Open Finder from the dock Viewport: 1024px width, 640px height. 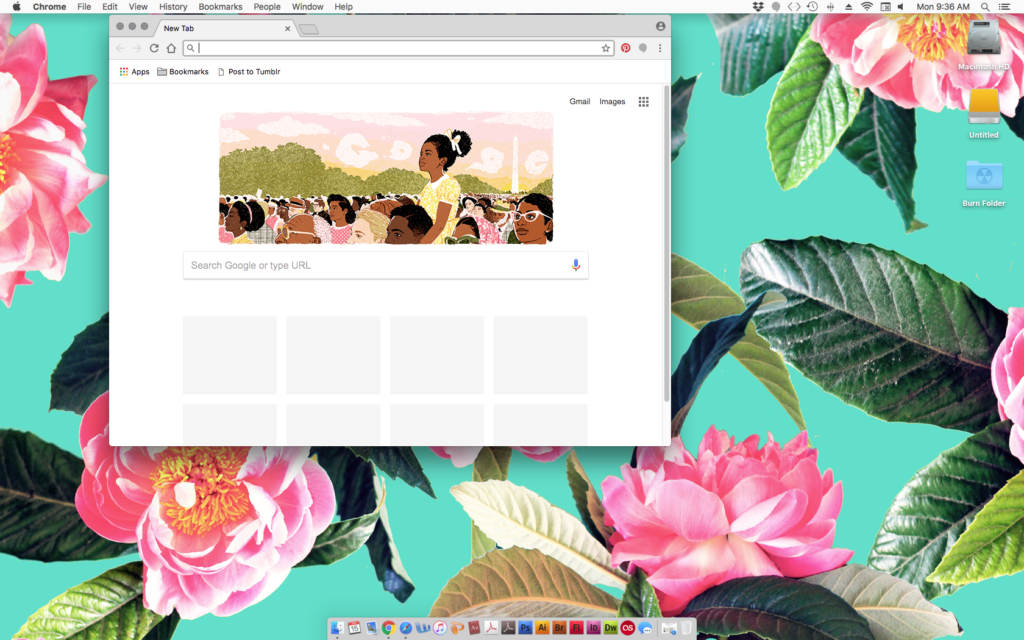click(x=337, y=628)
